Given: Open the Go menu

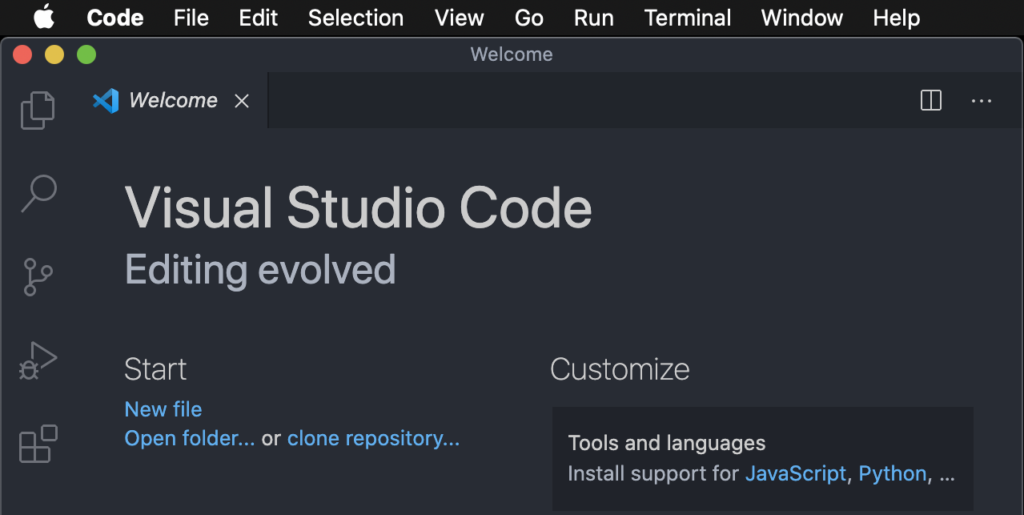Looking at the screenshot, I should click(528, 18).
